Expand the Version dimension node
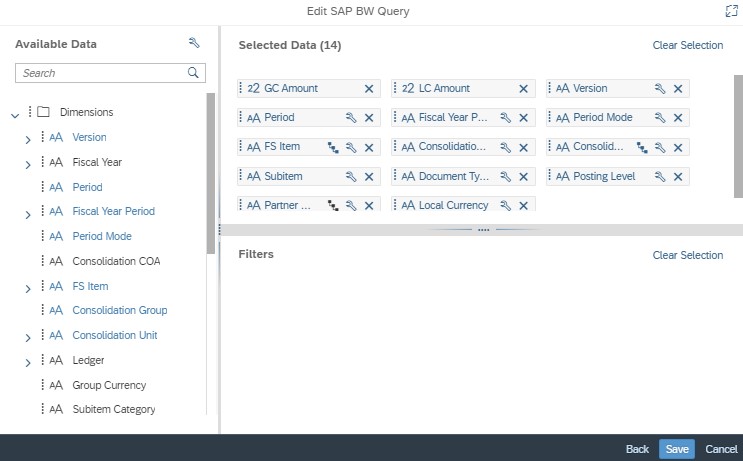Screen dimensions: 743x461 pyautogui.click(x=28, y=140)
